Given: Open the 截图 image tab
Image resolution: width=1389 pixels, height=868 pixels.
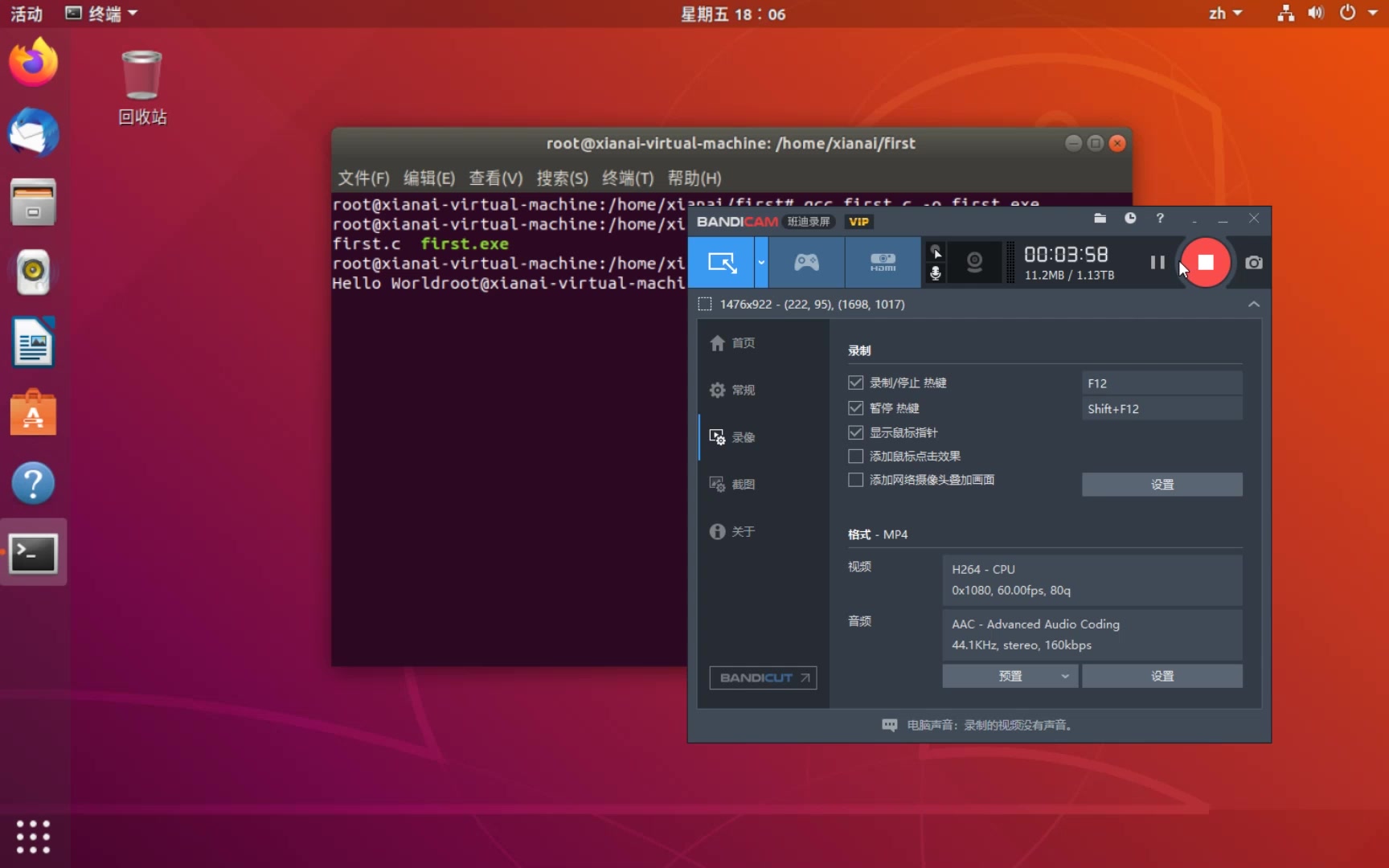Looking at the screenshot, I should 732,484.
